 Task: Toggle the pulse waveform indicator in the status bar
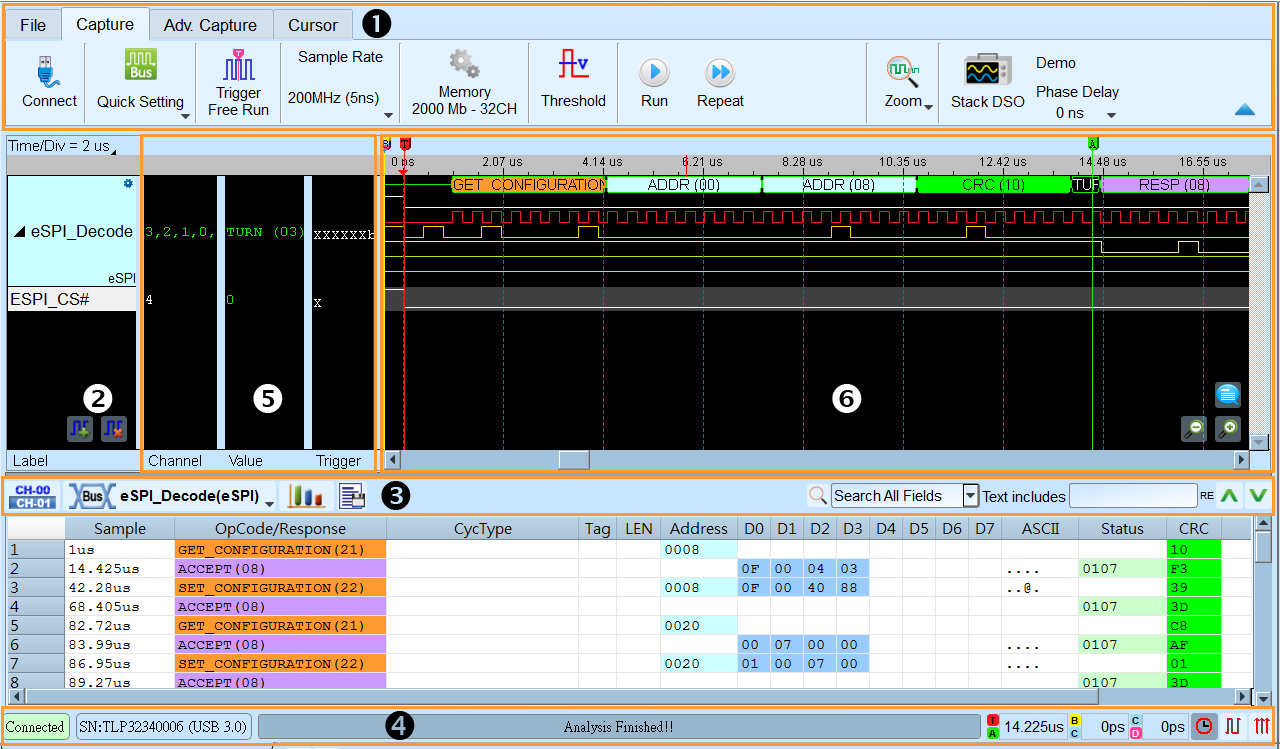[x=1233, y=727]
